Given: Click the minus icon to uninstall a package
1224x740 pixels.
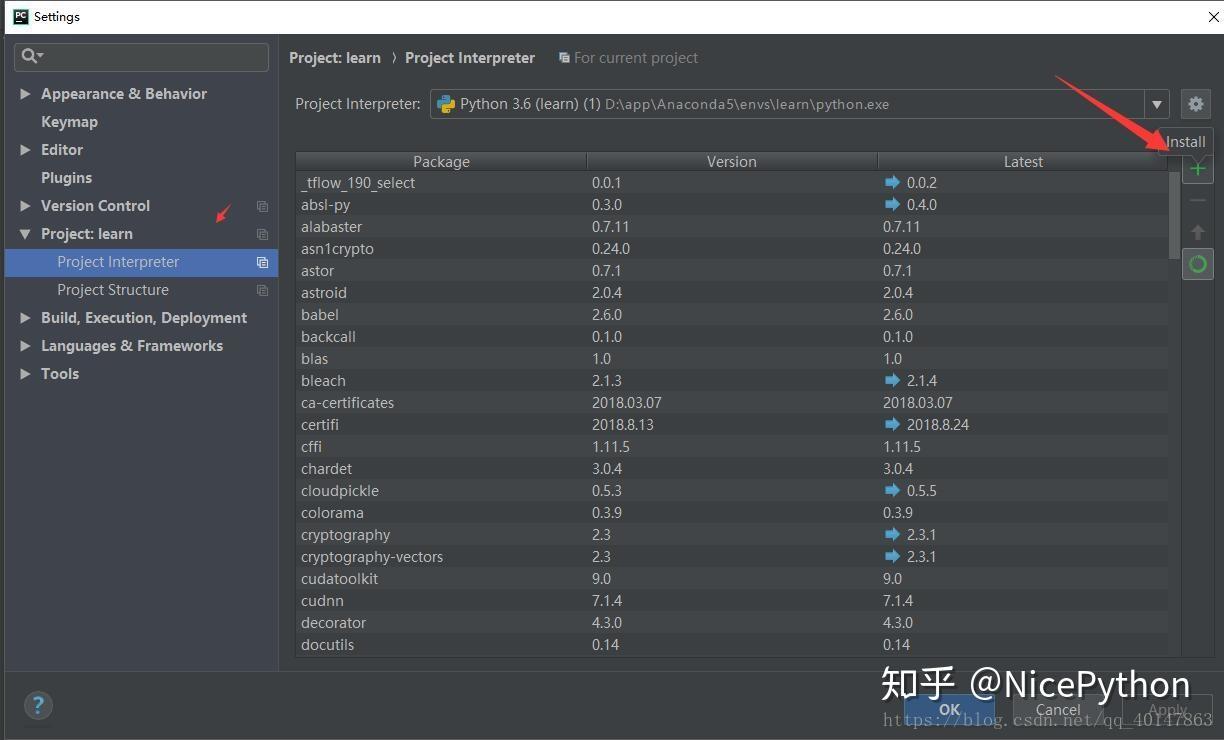Looking at the screenshot, I should coord(1197,200).
